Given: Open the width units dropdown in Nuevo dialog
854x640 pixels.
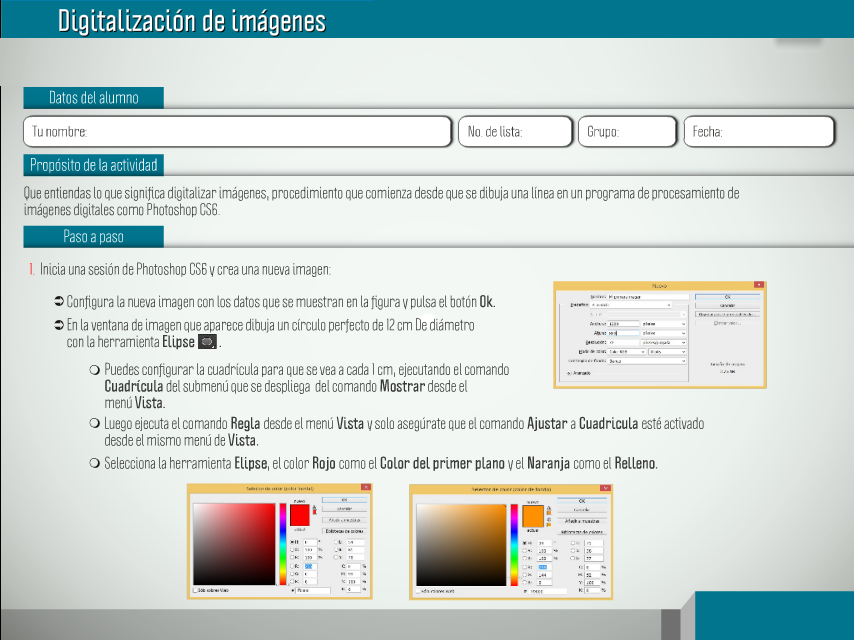Looking at the screenshot, I should coord(663,324).
